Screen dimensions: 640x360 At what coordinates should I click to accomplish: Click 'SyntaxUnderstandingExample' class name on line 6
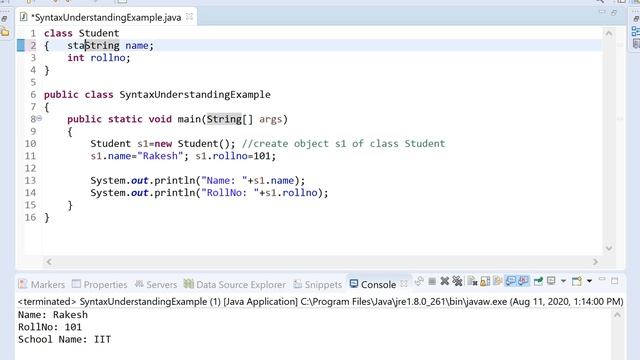[x=195, y=94]
